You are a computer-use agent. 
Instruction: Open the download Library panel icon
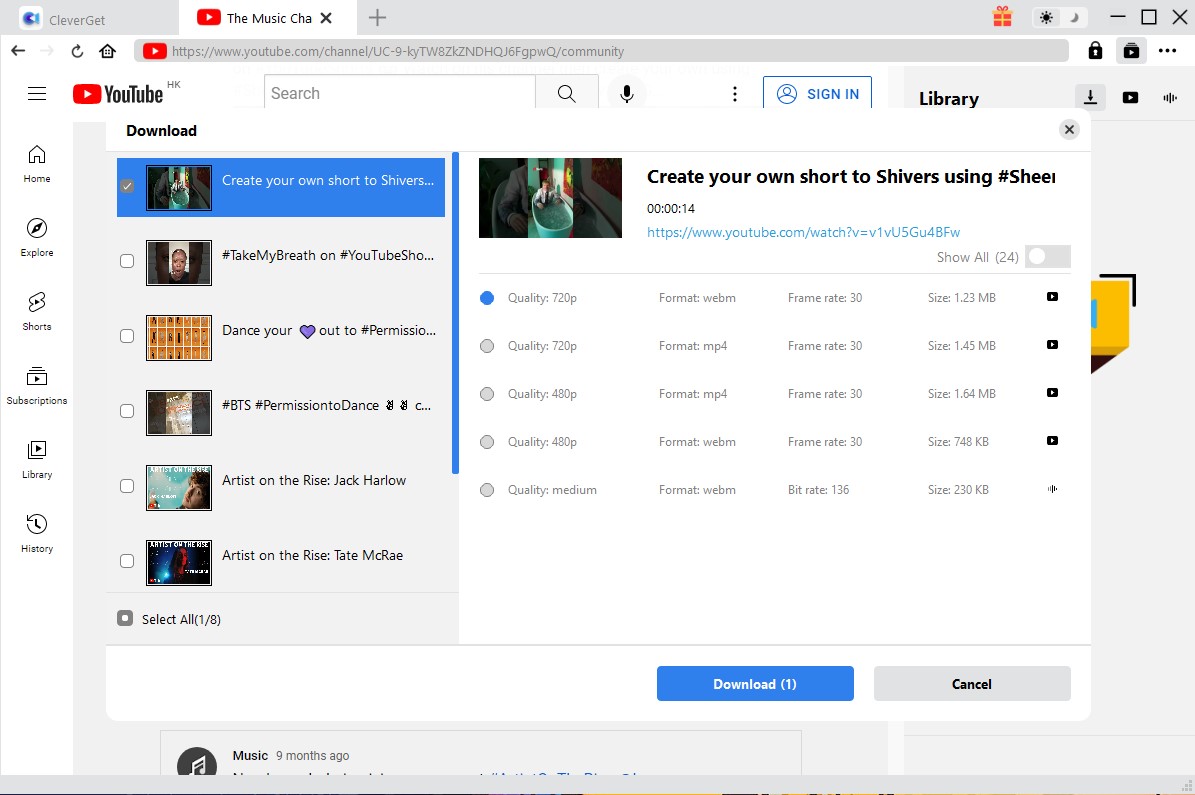(1089, 97)
